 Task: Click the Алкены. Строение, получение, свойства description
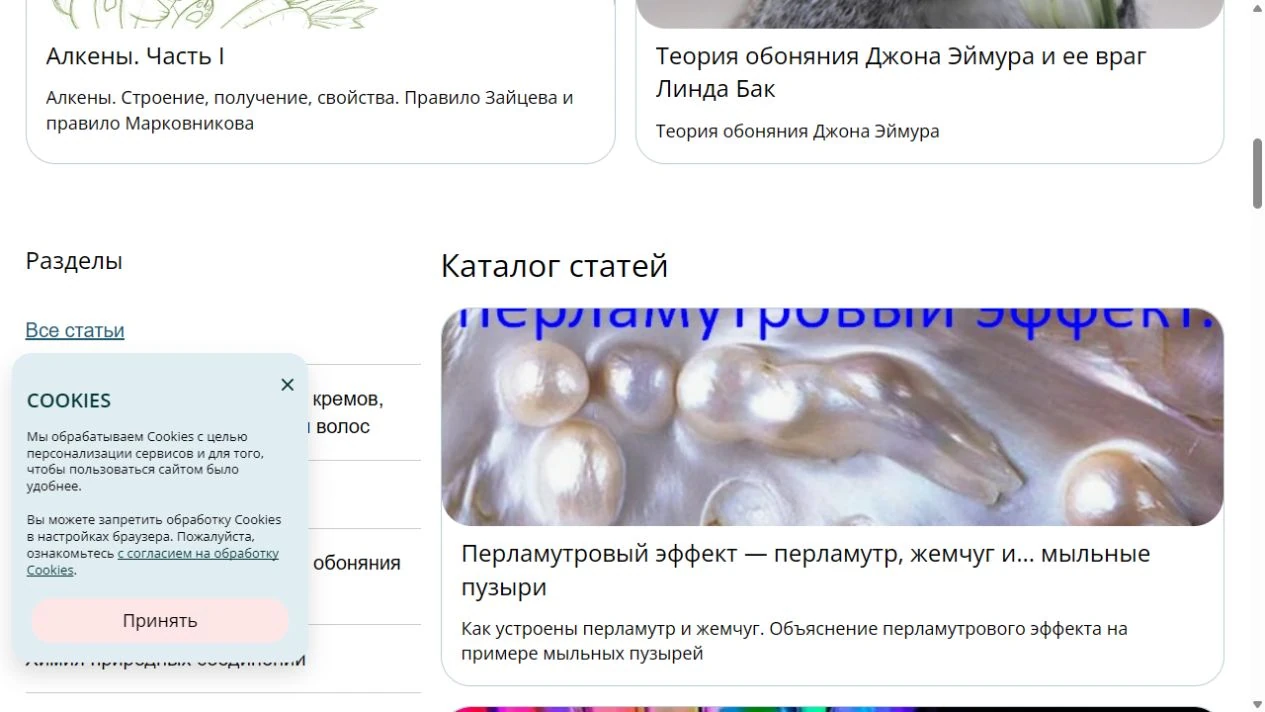[310, 111]
